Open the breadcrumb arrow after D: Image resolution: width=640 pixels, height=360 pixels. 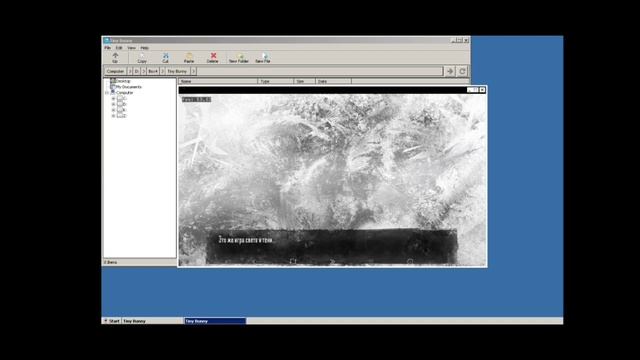(144, 71)
